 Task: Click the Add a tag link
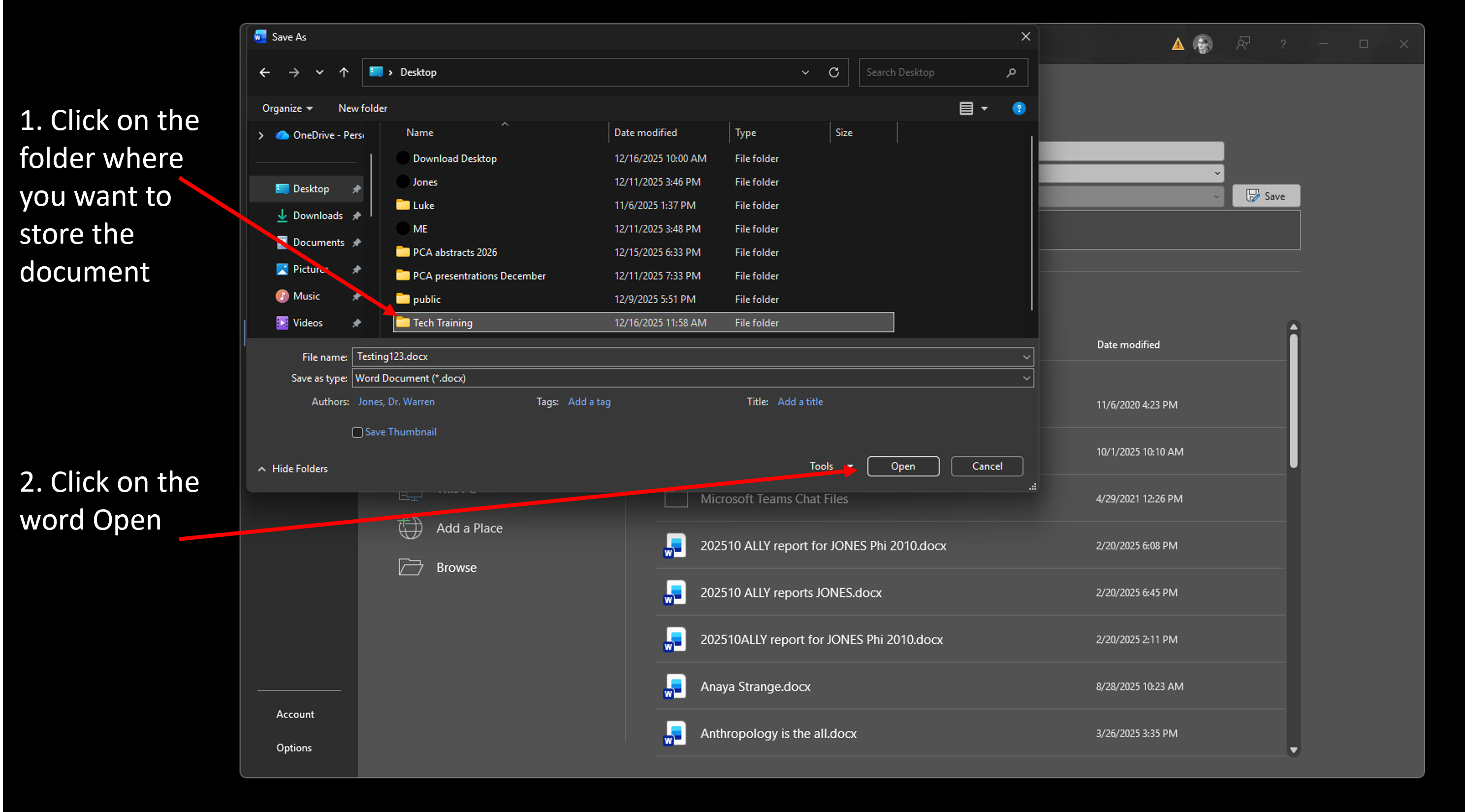point(589,402)
